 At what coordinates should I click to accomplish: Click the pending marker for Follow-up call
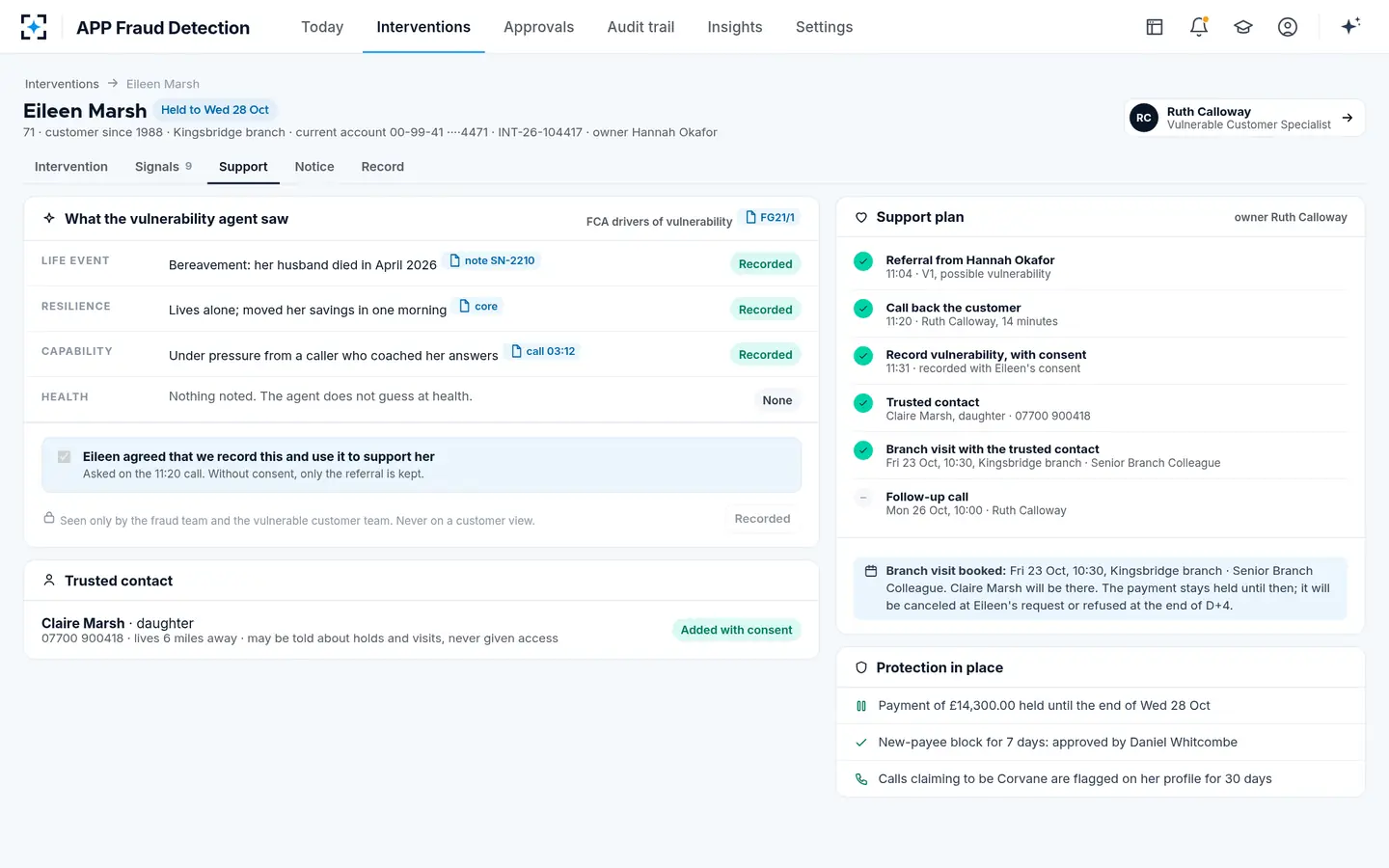(863, 497)
